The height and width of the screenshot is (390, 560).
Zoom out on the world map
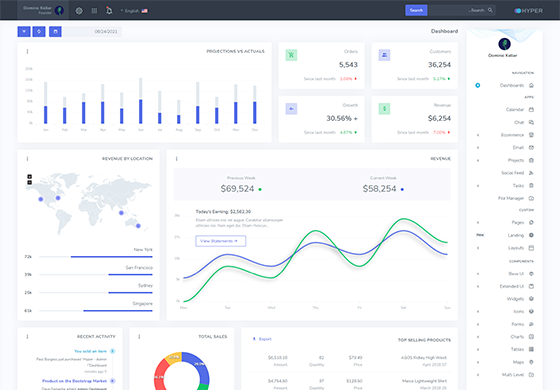tap(30, 182)
